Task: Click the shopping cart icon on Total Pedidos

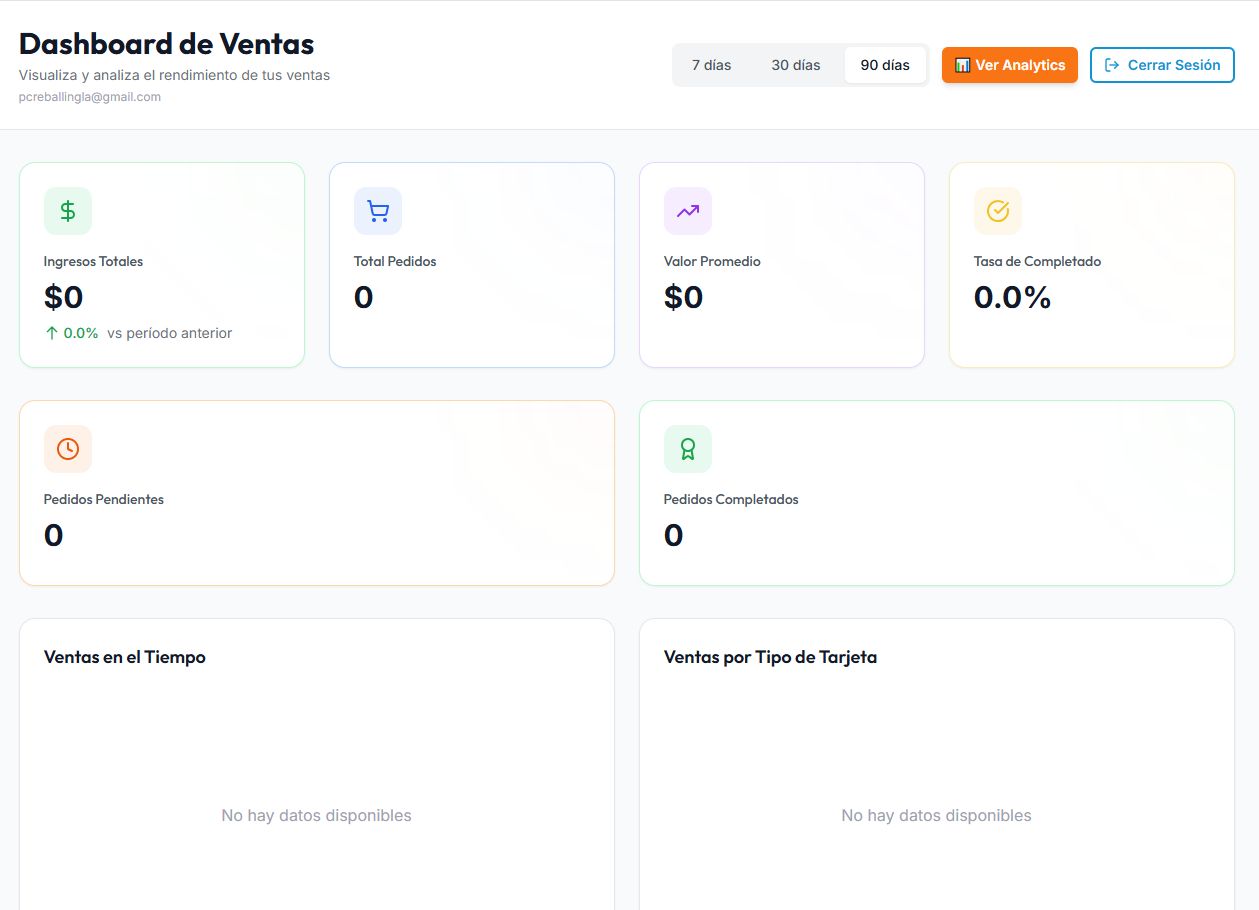Action: (x=378, y=211)
